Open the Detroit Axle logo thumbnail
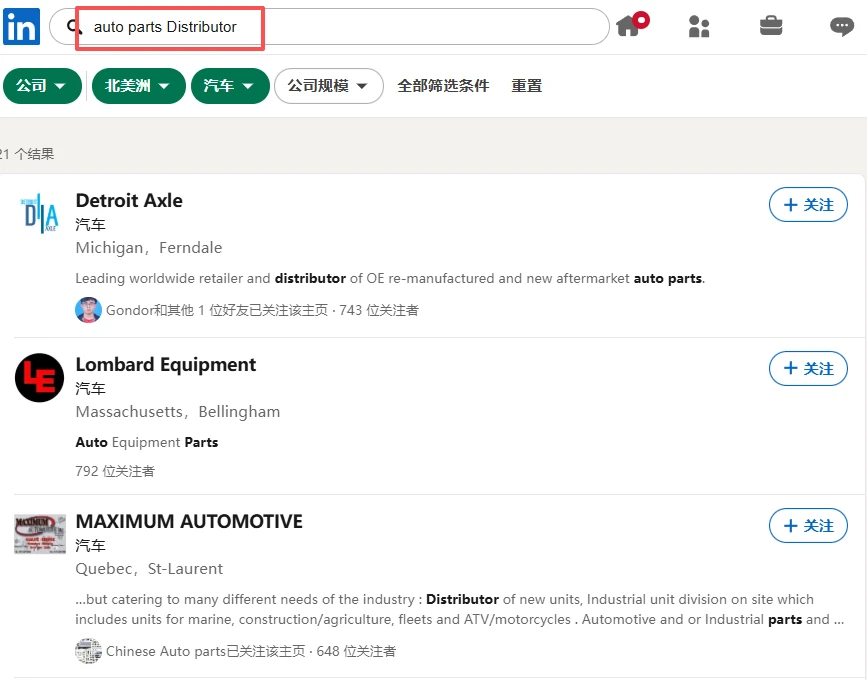867x680 pixels. [x=39, y=213]
